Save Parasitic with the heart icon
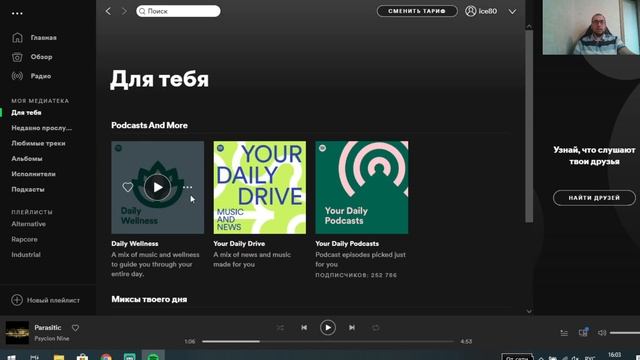 click(76, 328)
